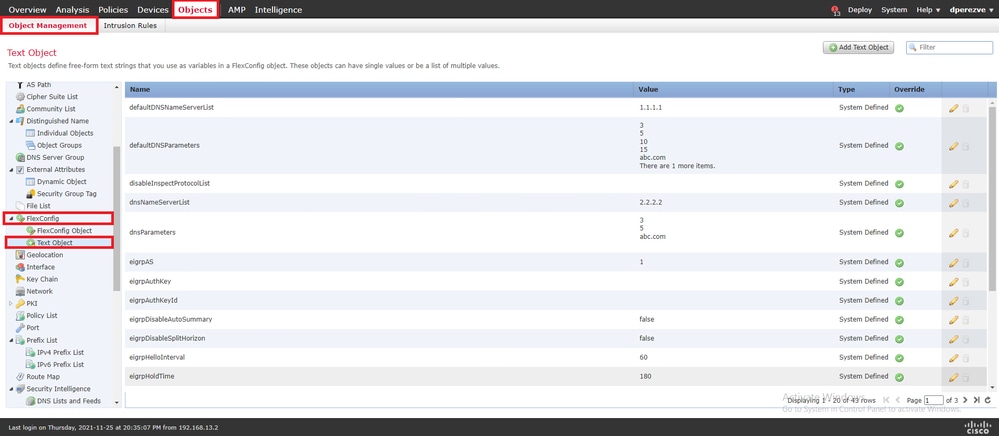This screenshot has height=436, width=999.
Task: Edit dnsNameServerList with its pencil icon
Action: click(953, 203)
